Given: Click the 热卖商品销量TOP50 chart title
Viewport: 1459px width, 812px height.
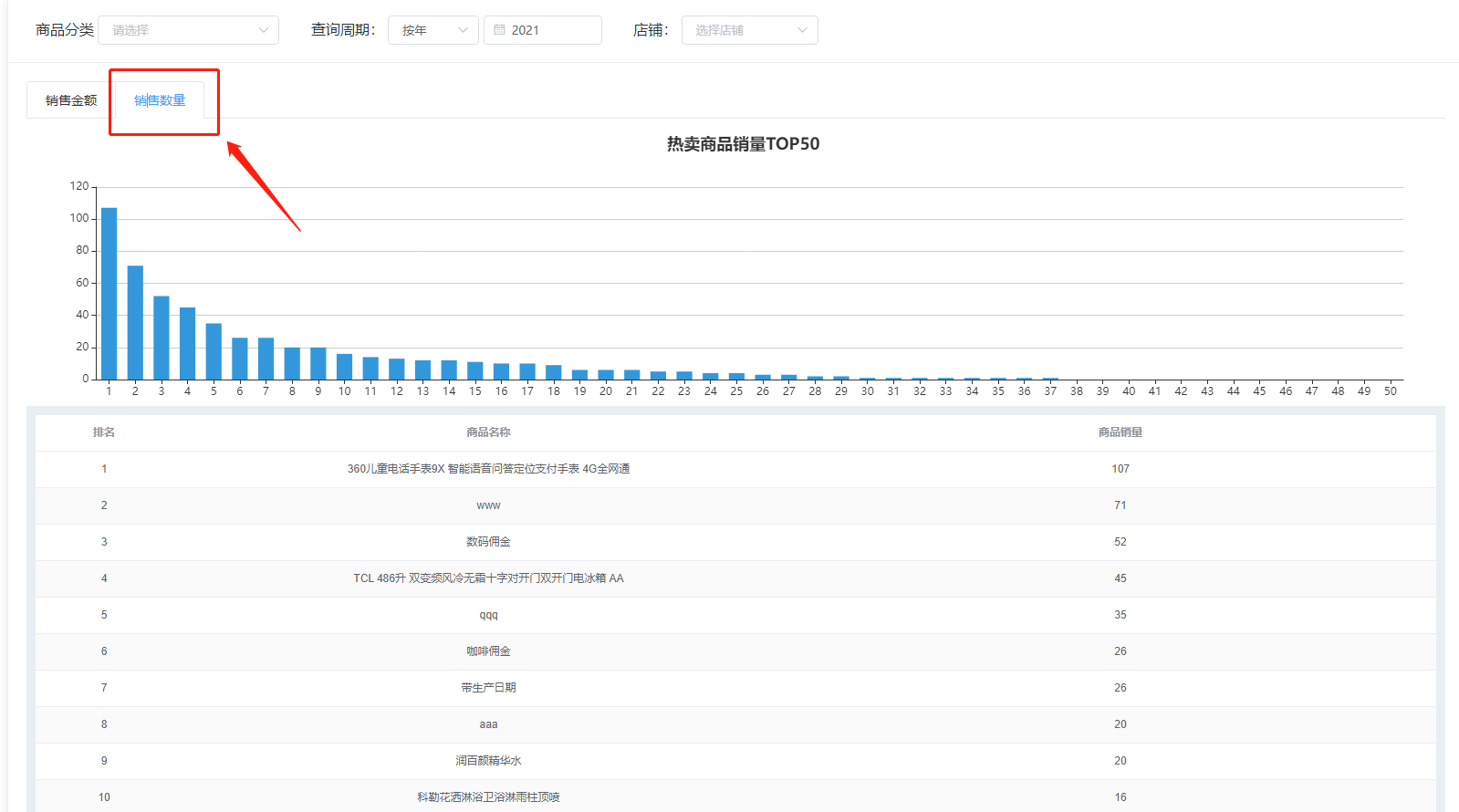Looking at the screenshot, I should point(743,144).
